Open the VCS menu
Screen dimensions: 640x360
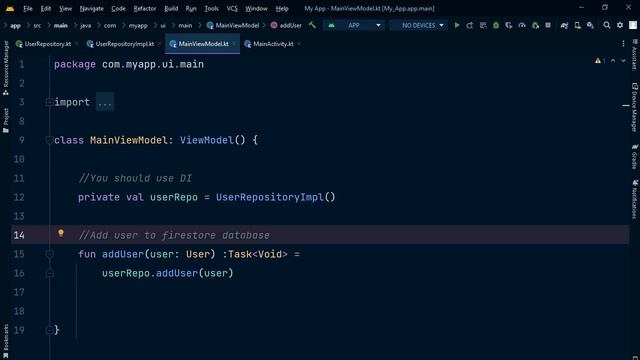click(232, 8)
